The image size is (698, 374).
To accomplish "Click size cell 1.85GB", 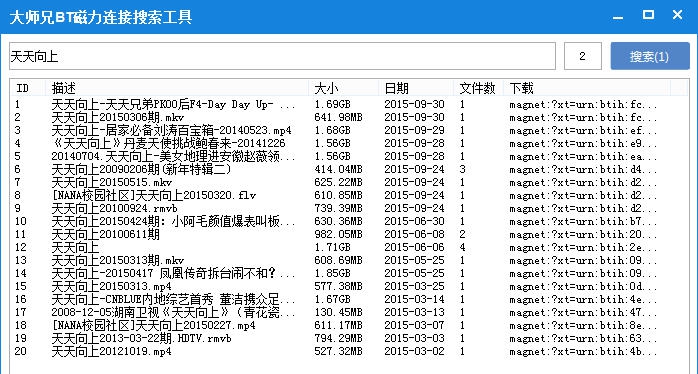I will pyautogui.click(x=333, y=273).
